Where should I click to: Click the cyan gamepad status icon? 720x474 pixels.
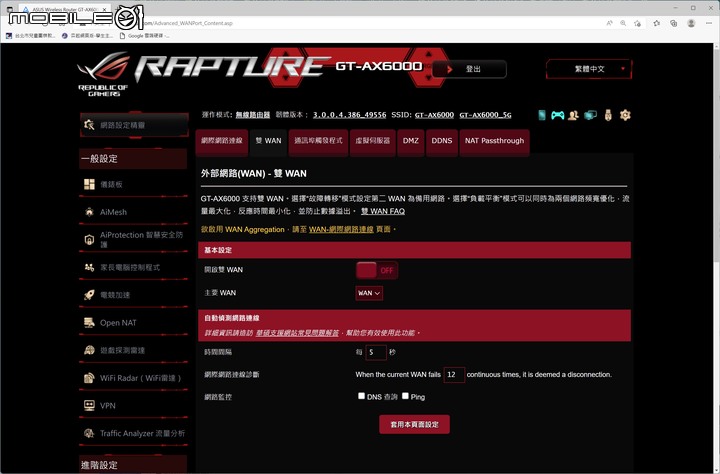pyautogui.click(x=557, y=115)
